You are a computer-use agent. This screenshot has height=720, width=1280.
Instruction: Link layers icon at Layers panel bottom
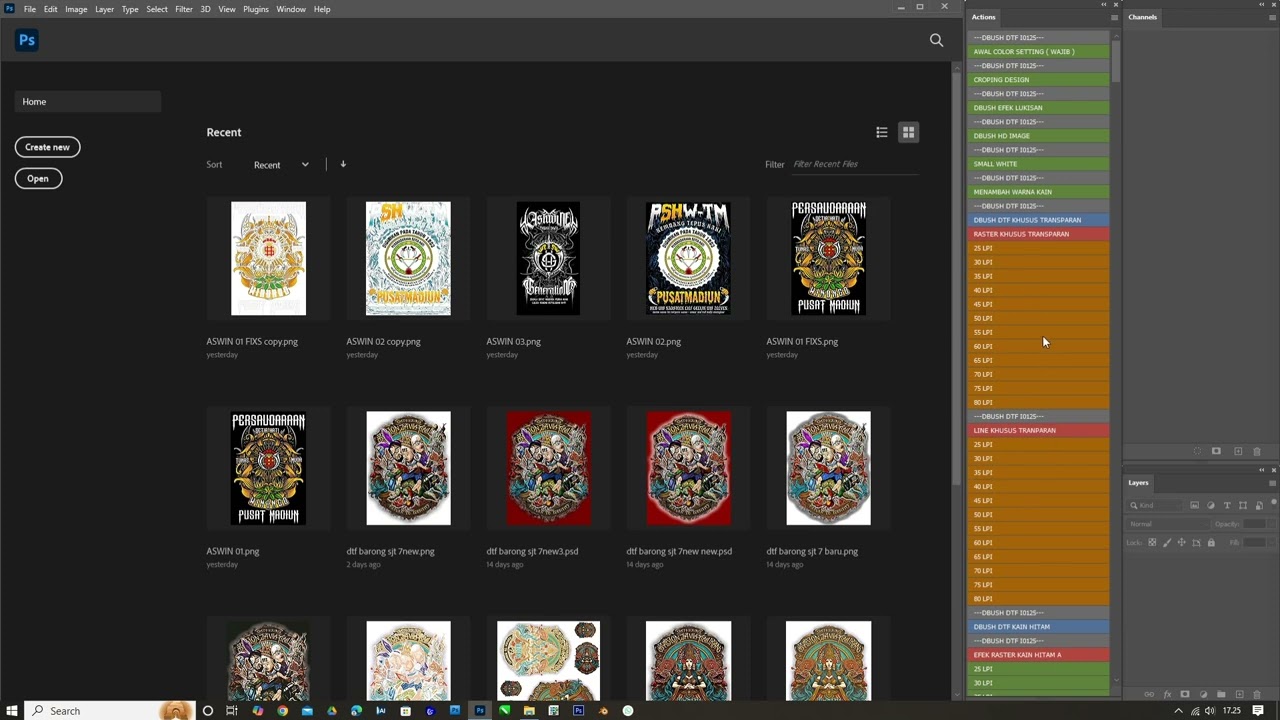[1149, 694]
